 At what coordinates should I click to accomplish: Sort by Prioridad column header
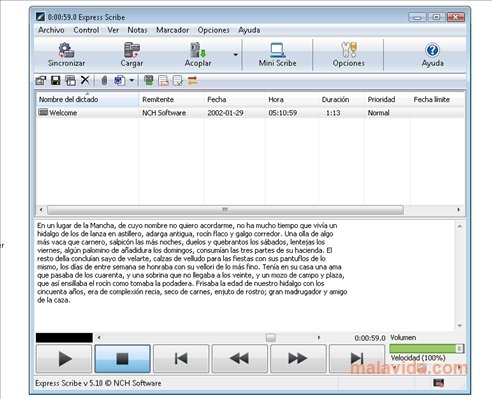[387, 99]
